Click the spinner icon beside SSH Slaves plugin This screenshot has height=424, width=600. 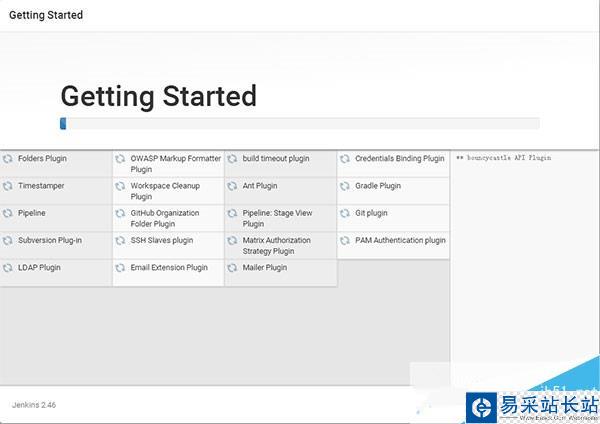pyautogui.click(x=120, y=241)
